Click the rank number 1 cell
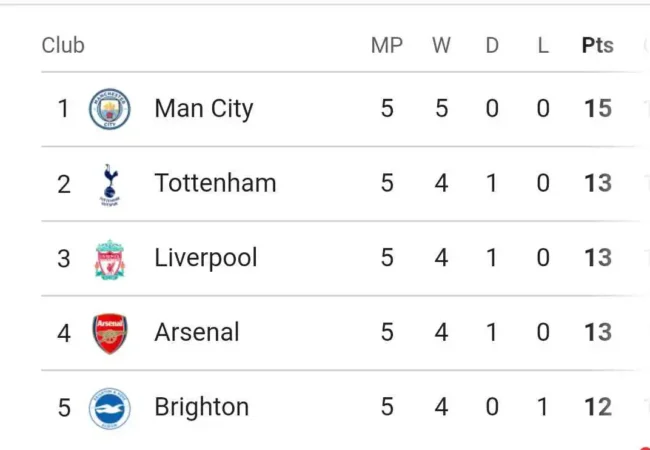This screenshot has height=450, width=650. point(64,108)
